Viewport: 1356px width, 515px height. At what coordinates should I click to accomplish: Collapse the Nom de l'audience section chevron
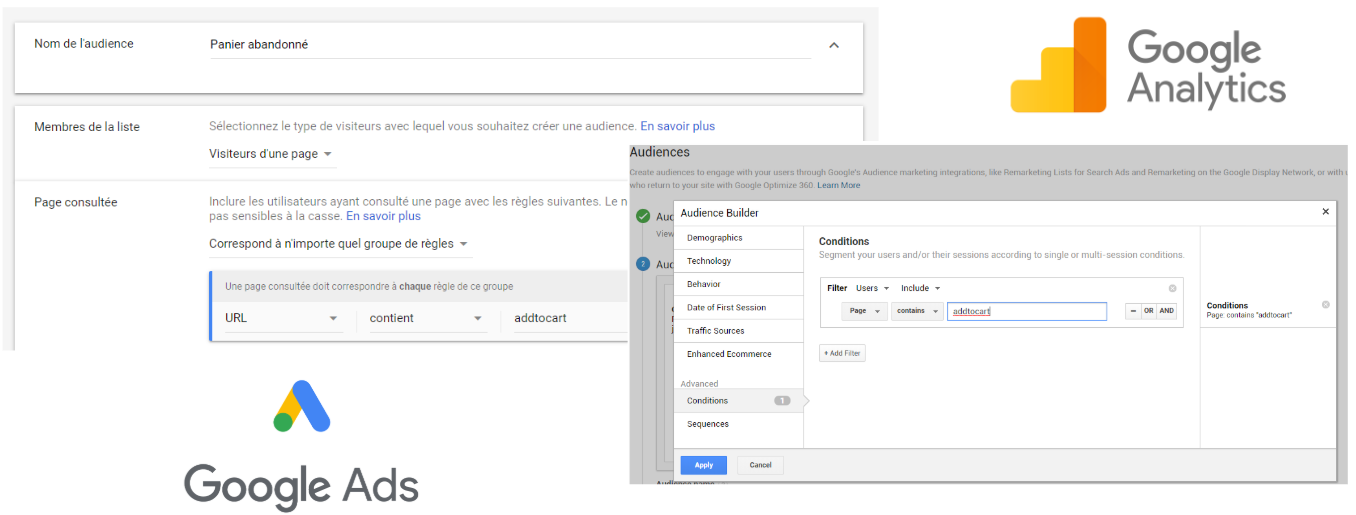pos(834,45)
